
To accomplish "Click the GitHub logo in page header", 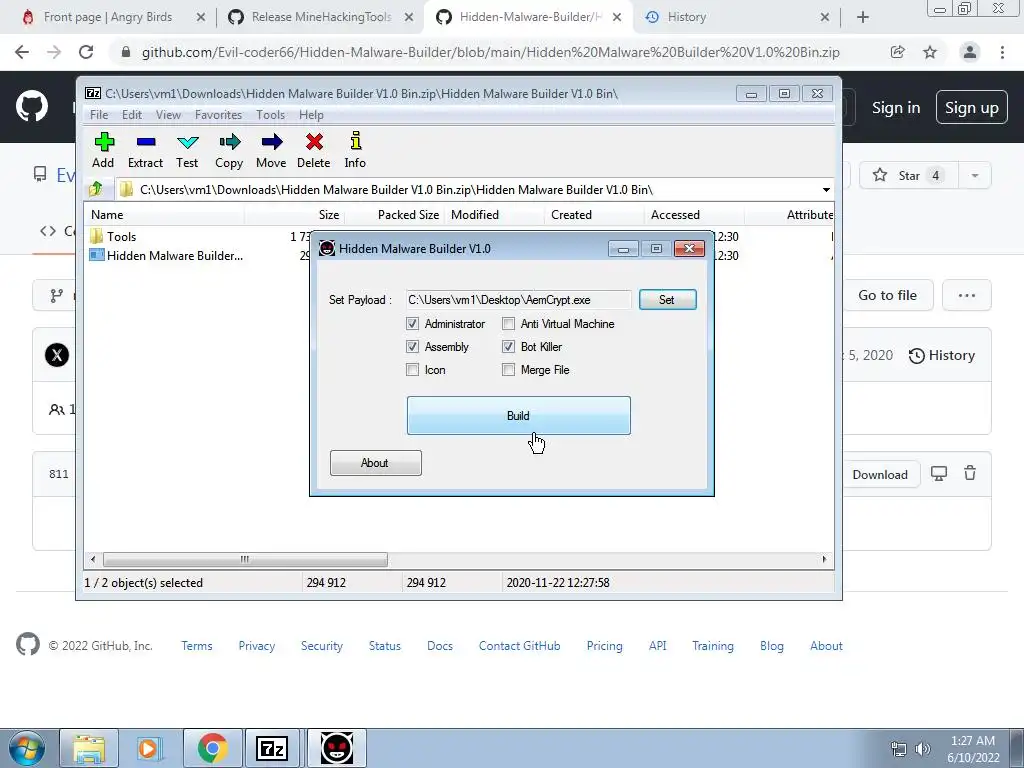I will (x=31, y=107).
